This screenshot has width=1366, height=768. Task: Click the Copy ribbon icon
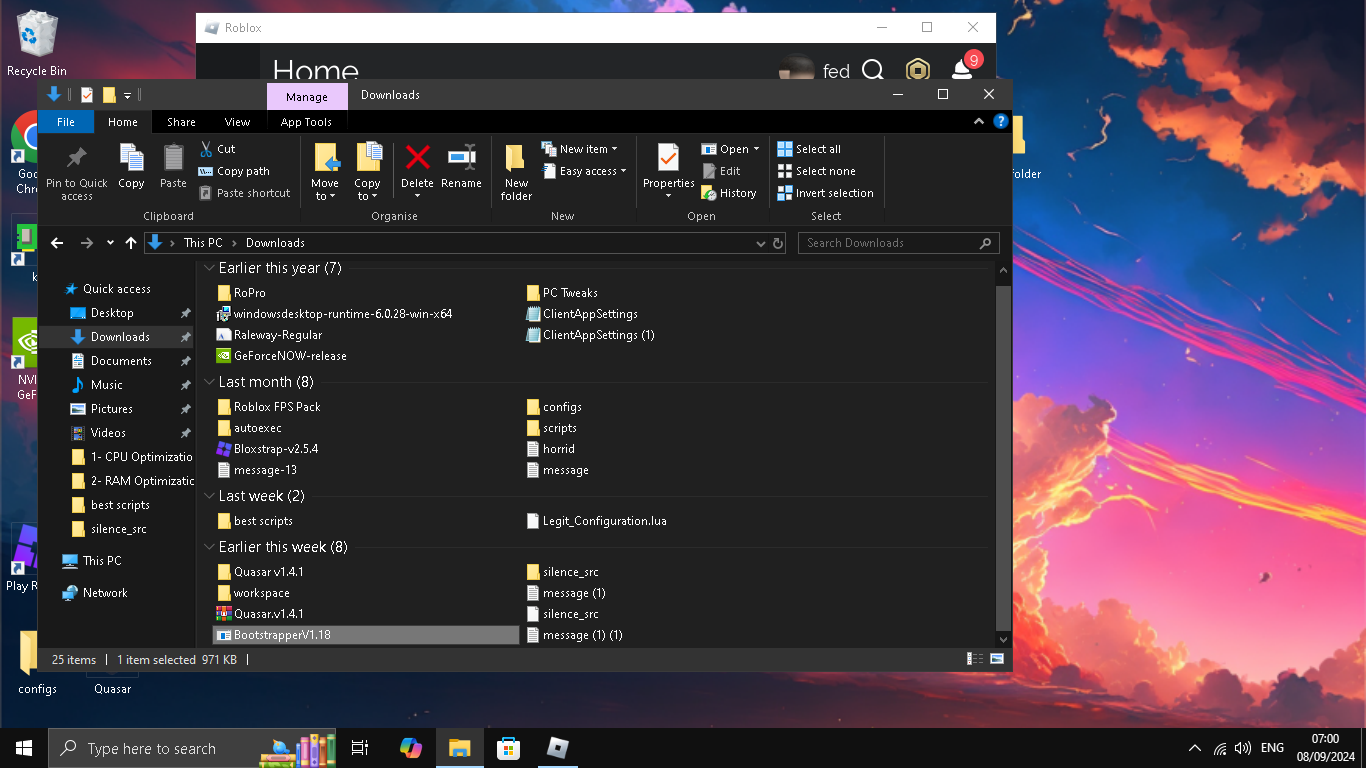point(131,158)
